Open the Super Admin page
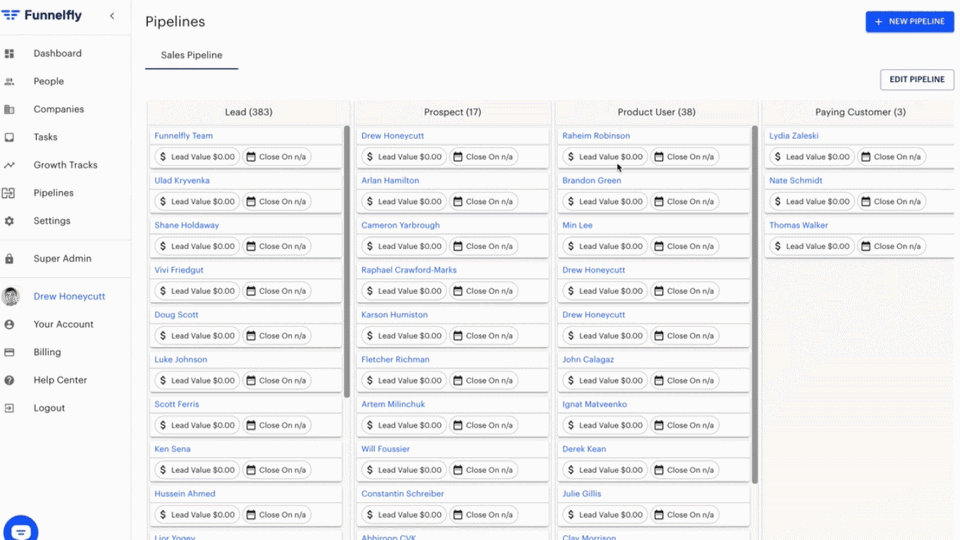960x540 pixels. [62, 258]
